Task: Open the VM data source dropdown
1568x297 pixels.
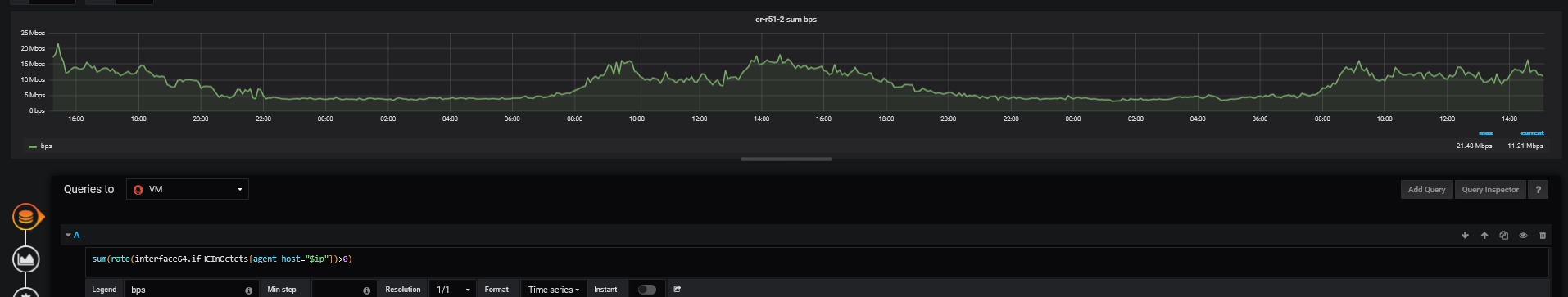Action: click(188, 189)
